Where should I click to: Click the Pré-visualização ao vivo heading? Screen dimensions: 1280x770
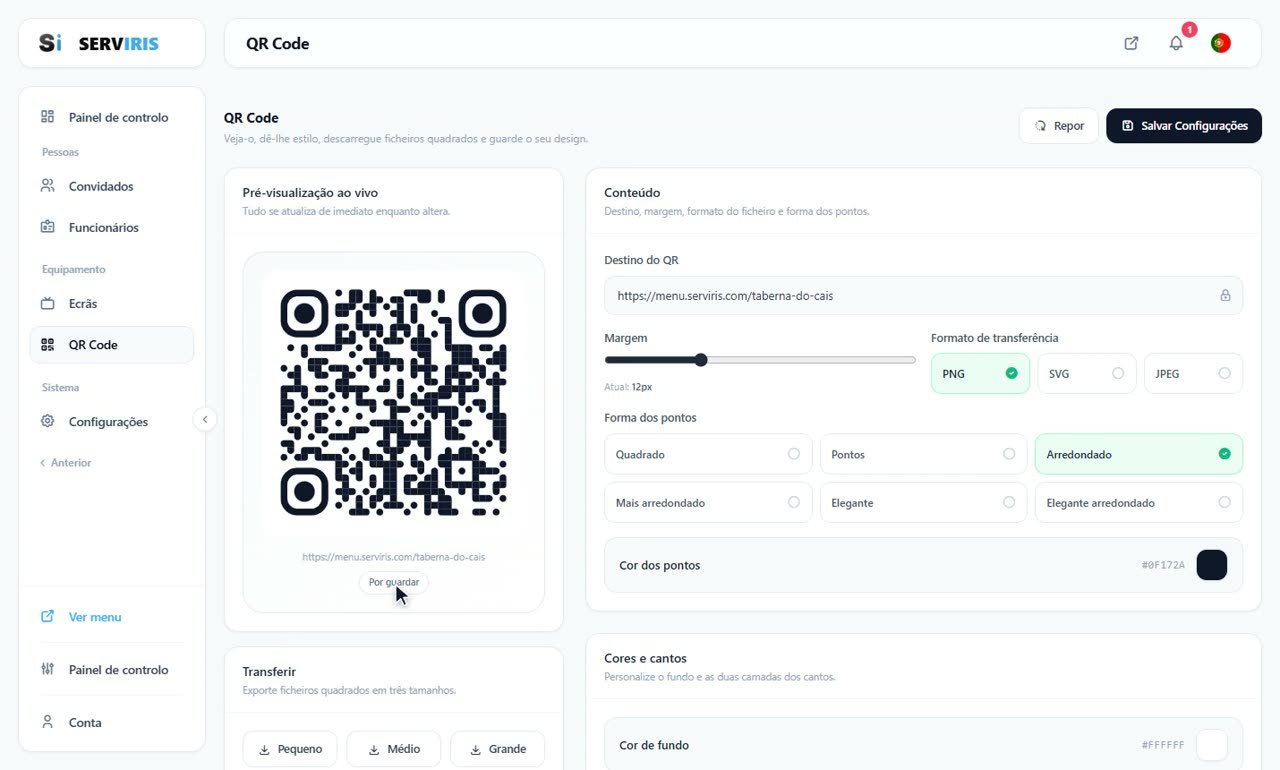[310, 192]
